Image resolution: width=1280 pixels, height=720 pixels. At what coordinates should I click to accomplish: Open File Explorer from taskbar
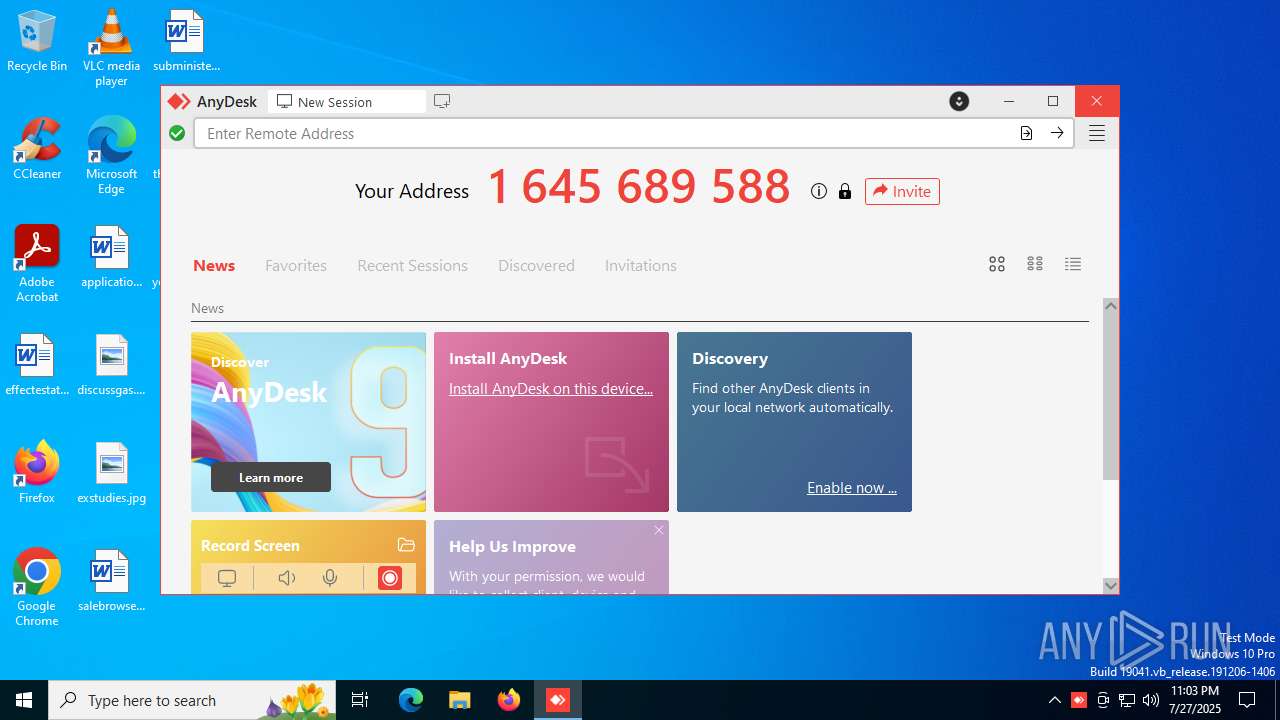coord(459,700)
